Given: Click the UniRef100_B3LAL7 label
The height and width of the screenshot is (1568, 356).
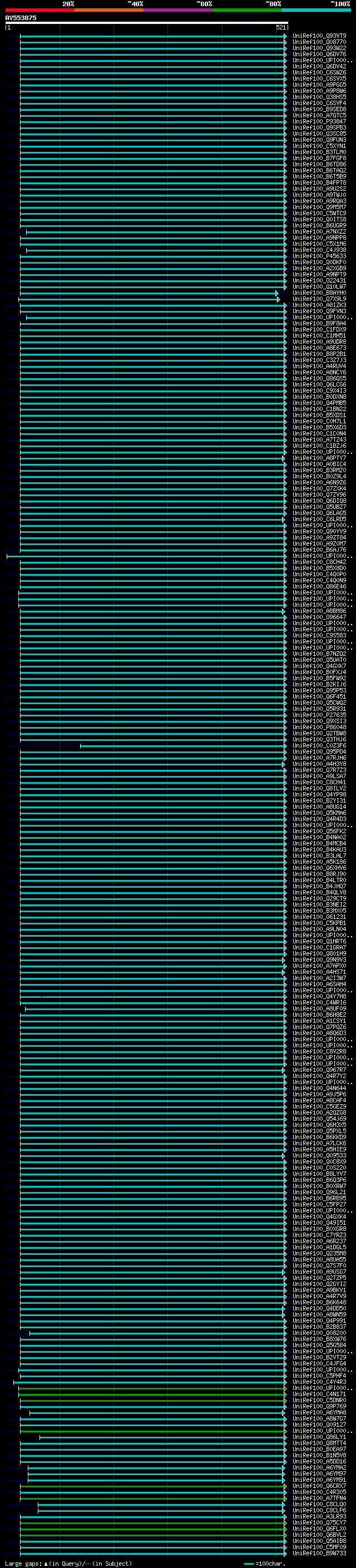Looking at the screenshot, I should tap(319, 856).
